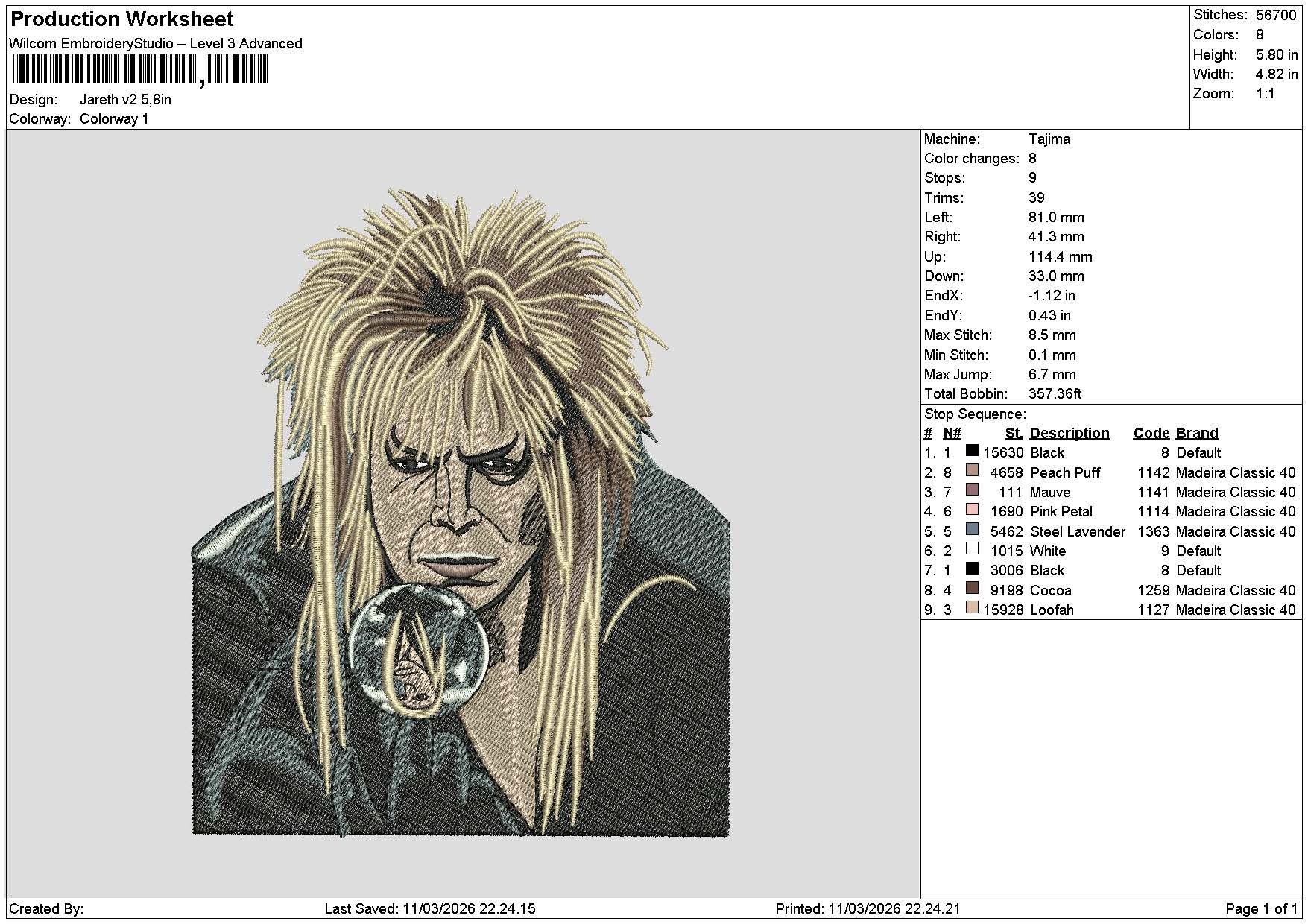Select the zoom value '1:1'
The image size is (1308, 924).
(1266, 94)
